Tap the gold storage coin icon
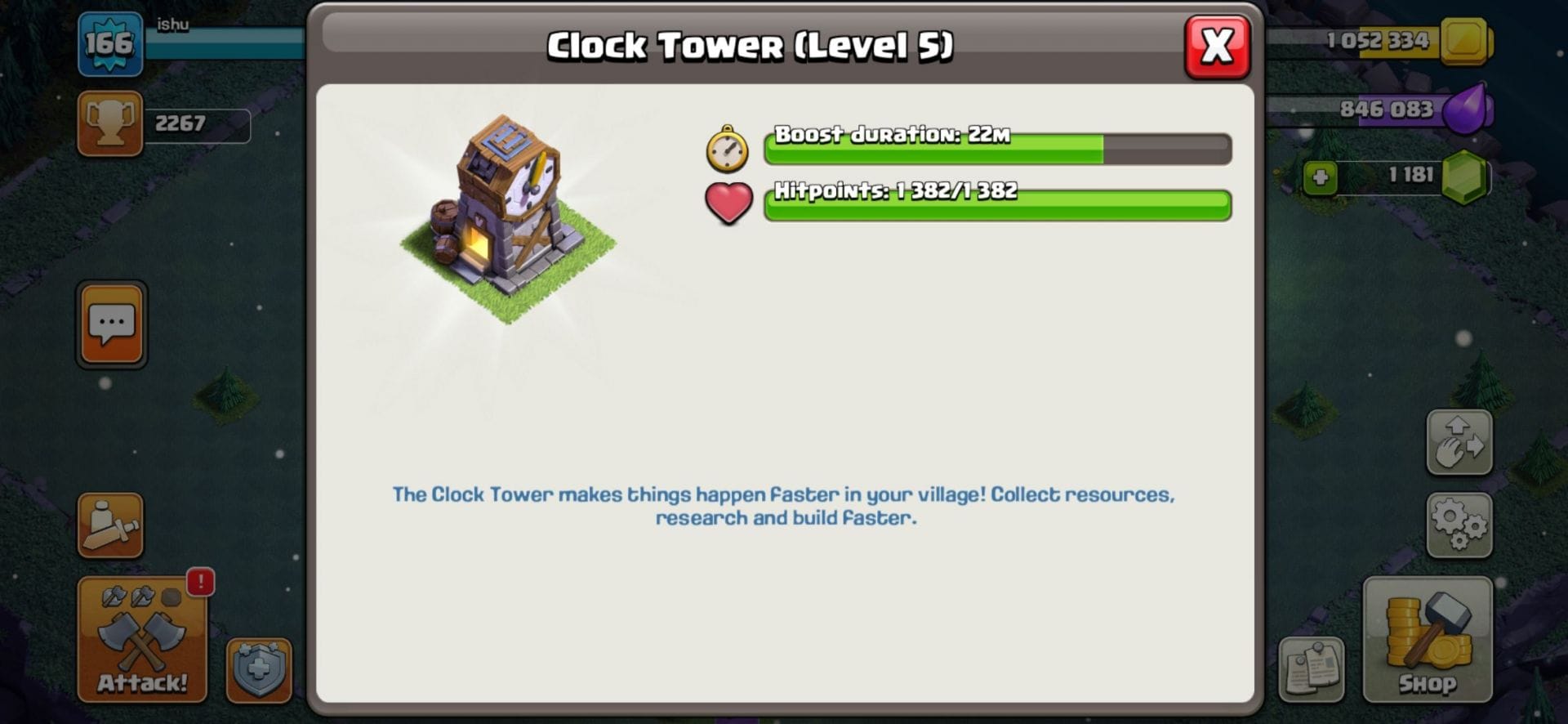The height and width of the screenshot is (724, 1568). point(1465,40)
